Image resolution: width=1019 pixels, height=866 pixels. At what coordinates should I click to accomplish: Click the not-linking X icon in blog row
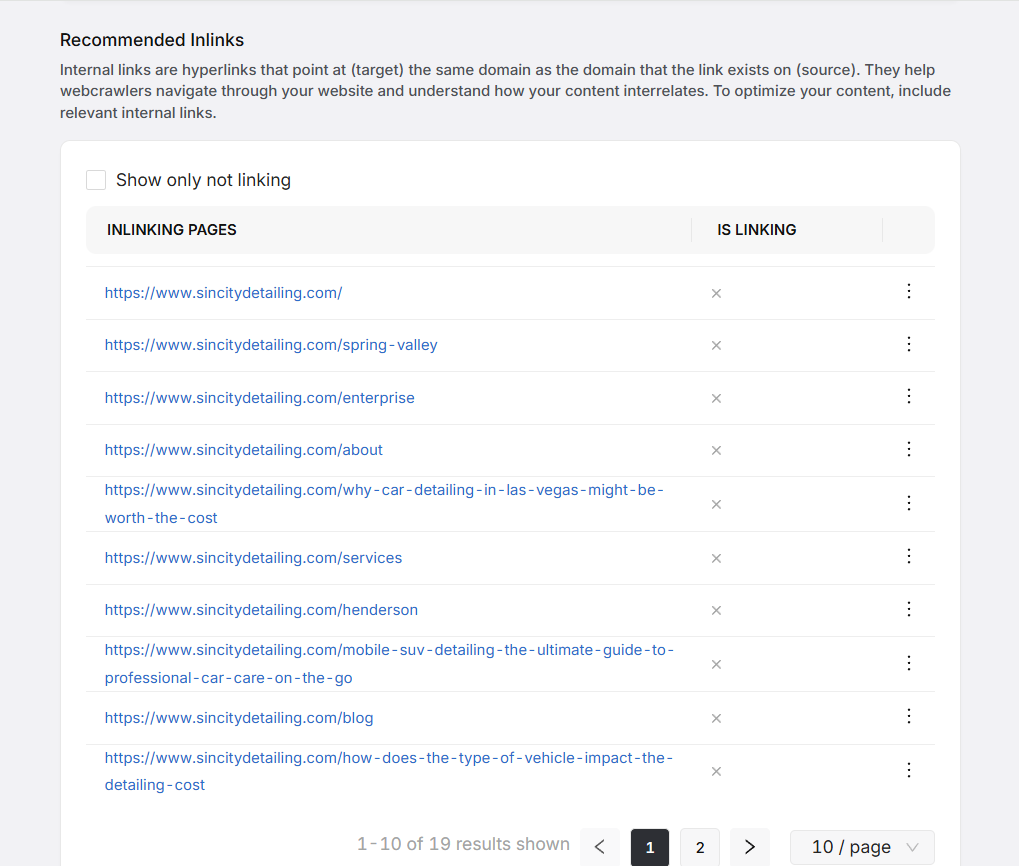(716, 718)
